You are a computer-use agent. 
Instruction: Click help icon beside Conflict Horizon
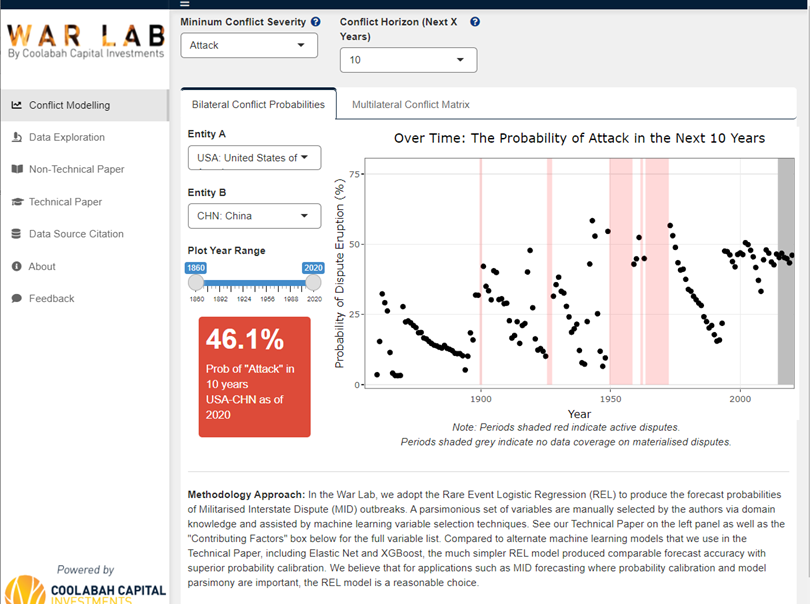[x=475, y=21]
